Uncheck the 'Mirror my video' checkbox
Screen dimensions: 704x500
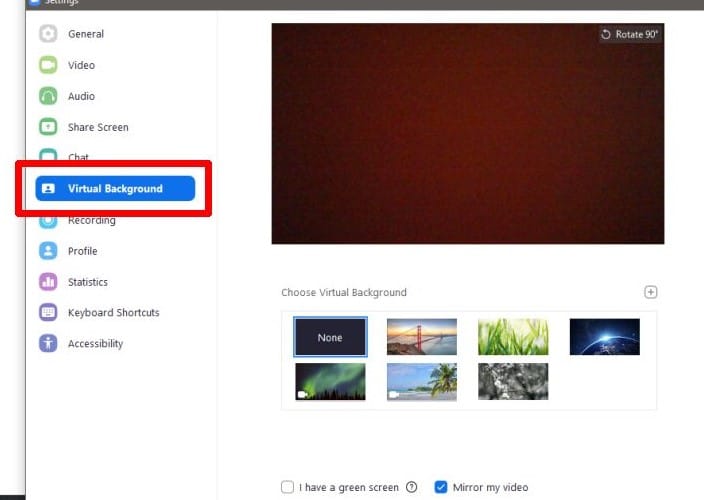[x=441, y=488]
